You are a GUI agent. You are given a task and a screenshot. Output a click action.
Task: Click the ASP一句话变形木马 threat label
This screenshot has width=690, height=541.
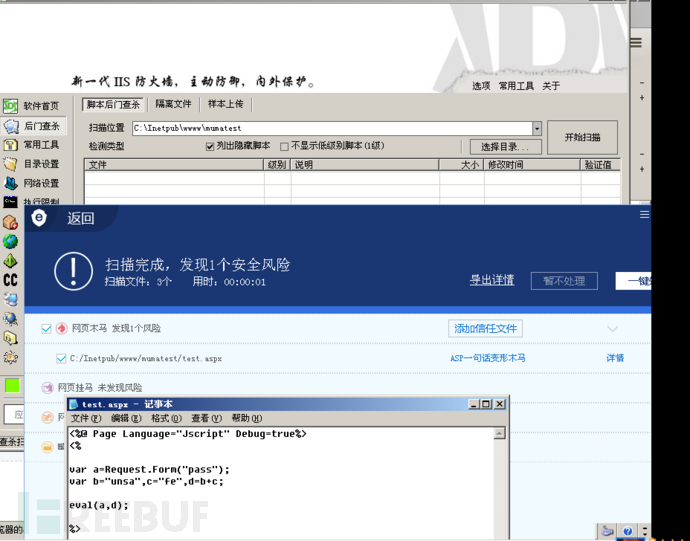tap(488, 358)
